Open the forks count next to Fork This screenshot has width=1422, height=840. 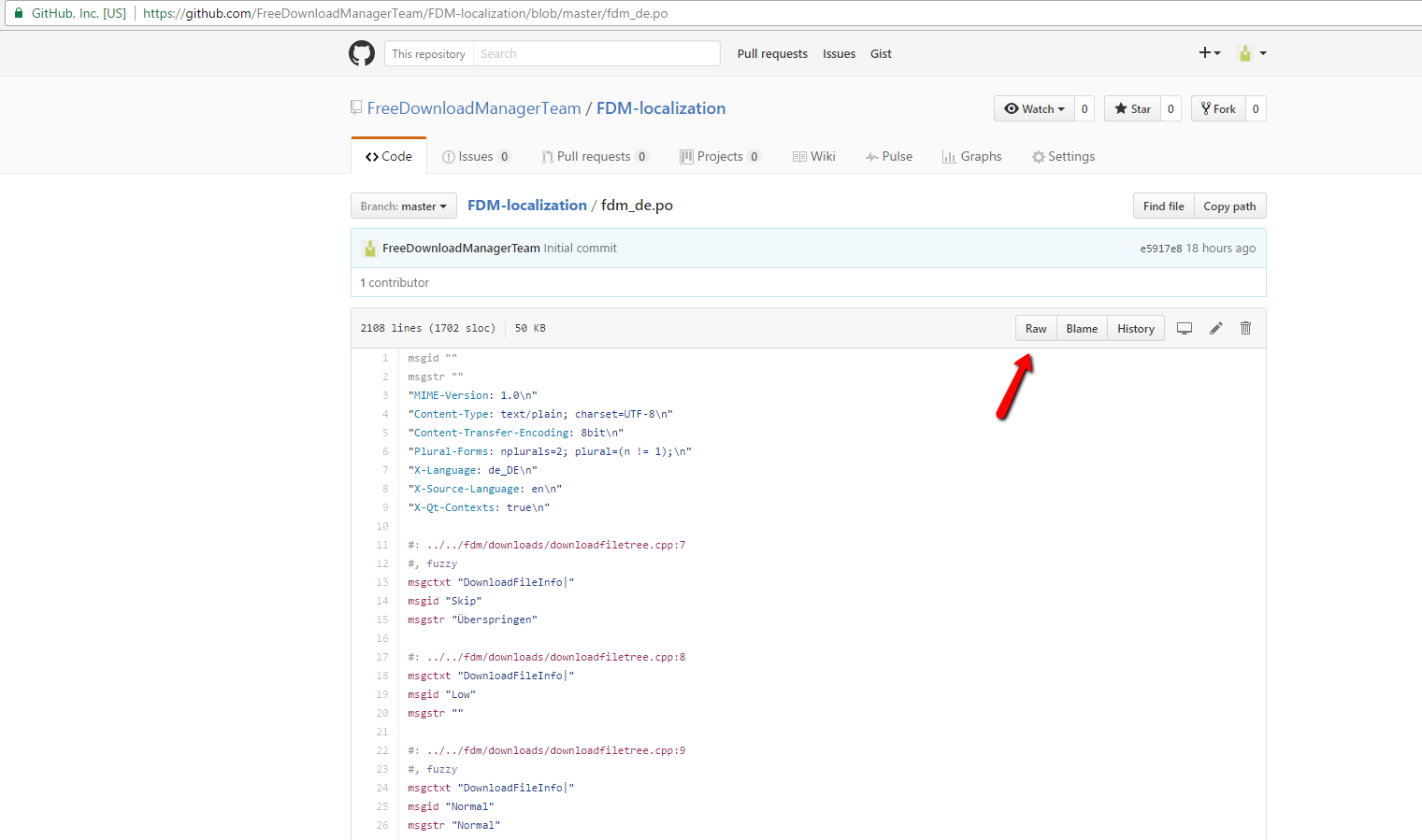[x=1256, y=108]
